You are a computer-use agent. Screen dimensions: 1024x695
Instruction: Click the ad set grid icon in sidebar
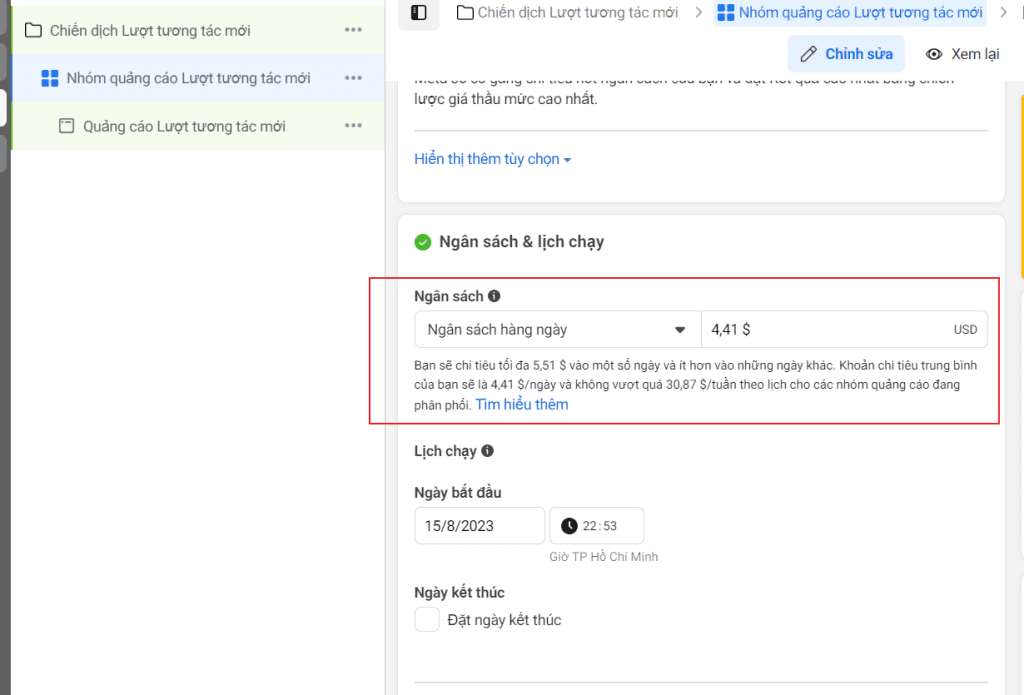[x=50, y=78]
